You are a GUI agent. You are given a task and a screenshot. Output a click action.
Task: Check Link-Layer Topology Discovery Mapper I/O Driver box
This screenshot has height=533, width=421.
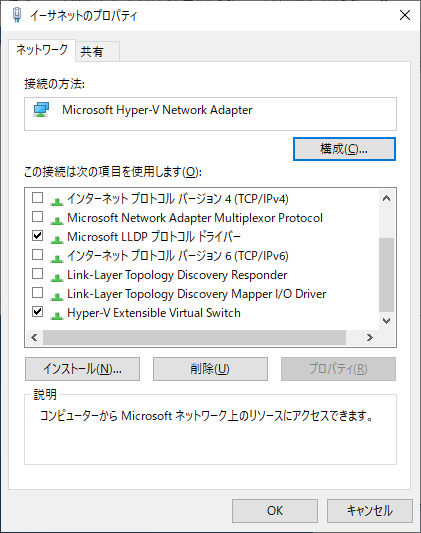point(37,293)
